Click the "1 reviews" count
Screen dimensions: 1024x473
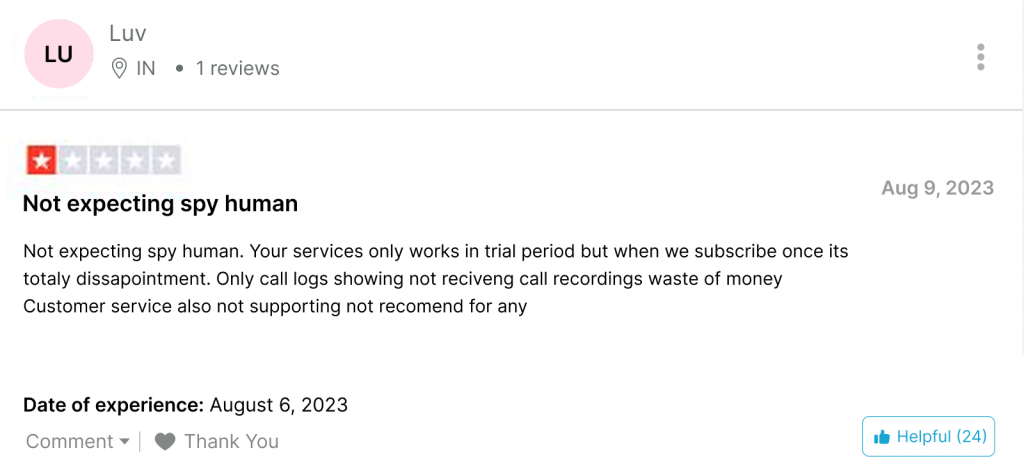237,69
